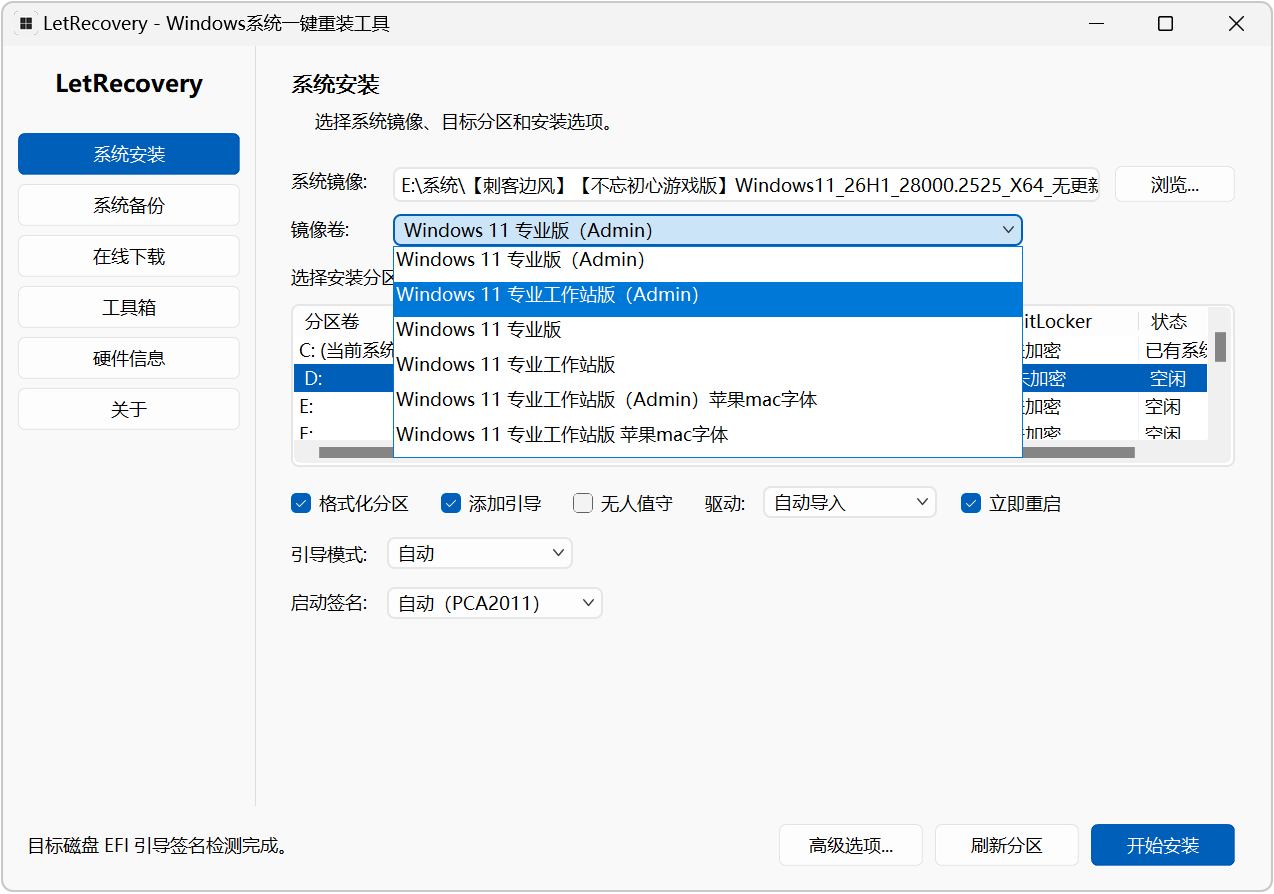Image resolution: width=1274 pixels, height=894 pixels.
Task: Click the 状态 column header
Action: tap(1169, 322)
